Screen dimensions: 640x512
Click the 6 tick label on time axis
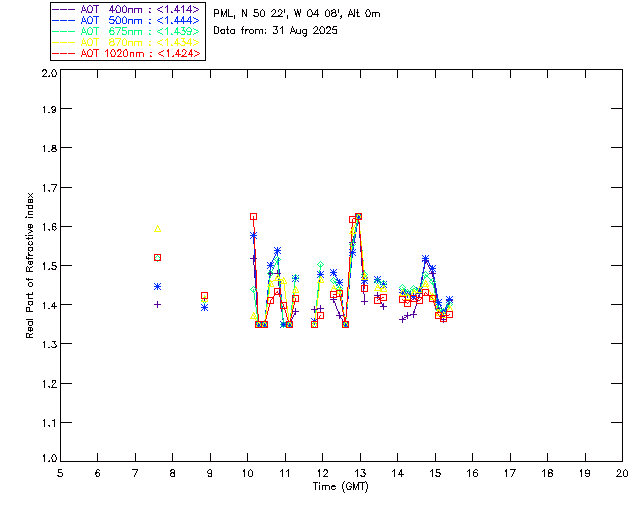pyautogui.click(x=98, y=473)
